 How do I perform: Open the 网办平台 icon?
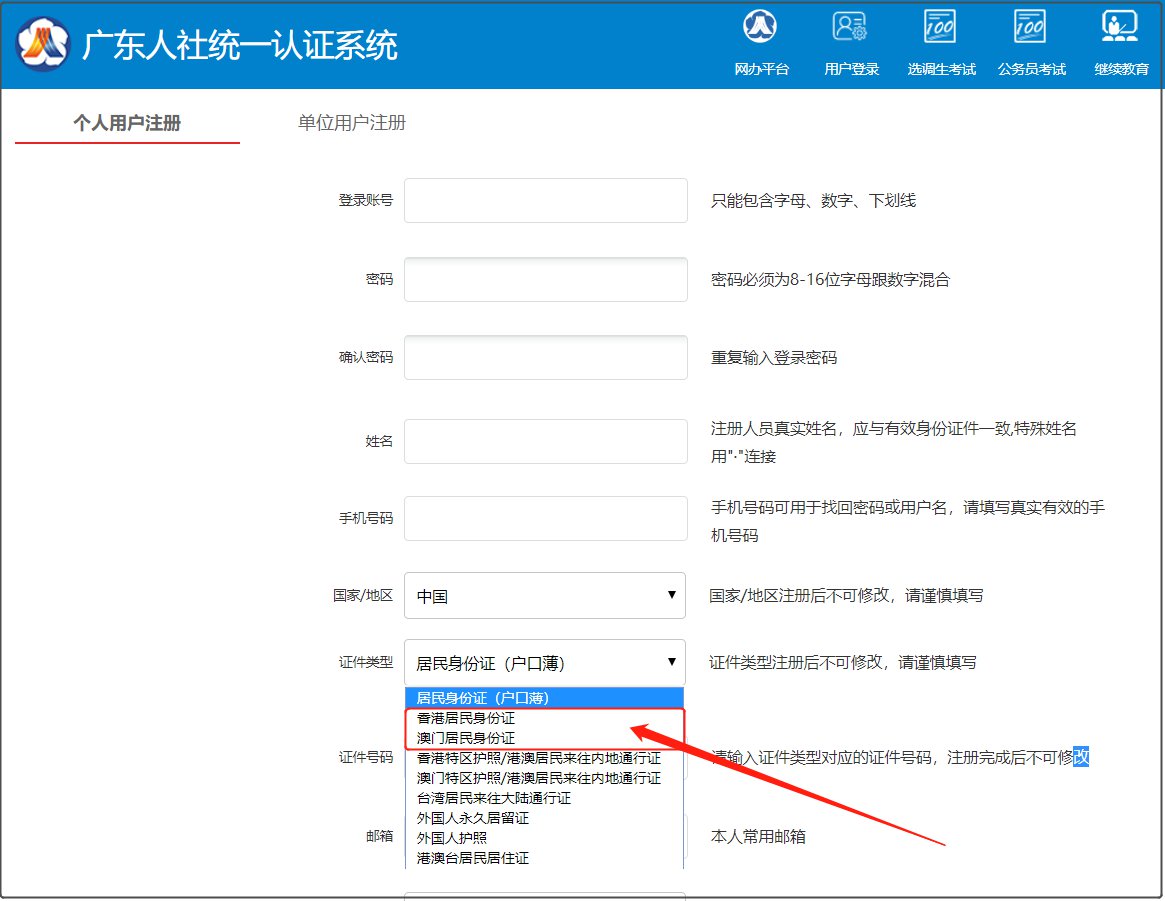(762, 27)
